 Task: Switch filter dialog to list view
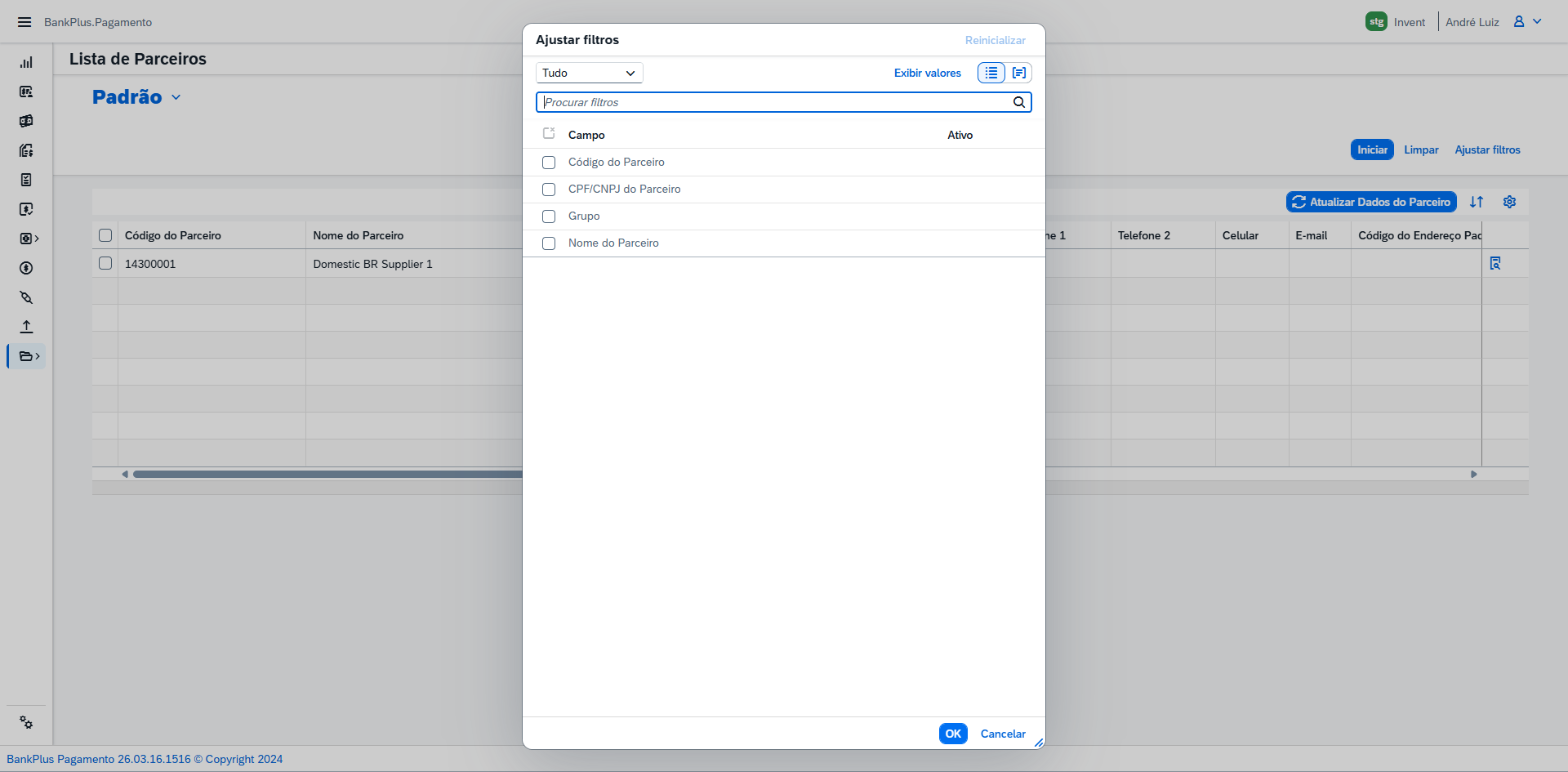tap(991, 73)
